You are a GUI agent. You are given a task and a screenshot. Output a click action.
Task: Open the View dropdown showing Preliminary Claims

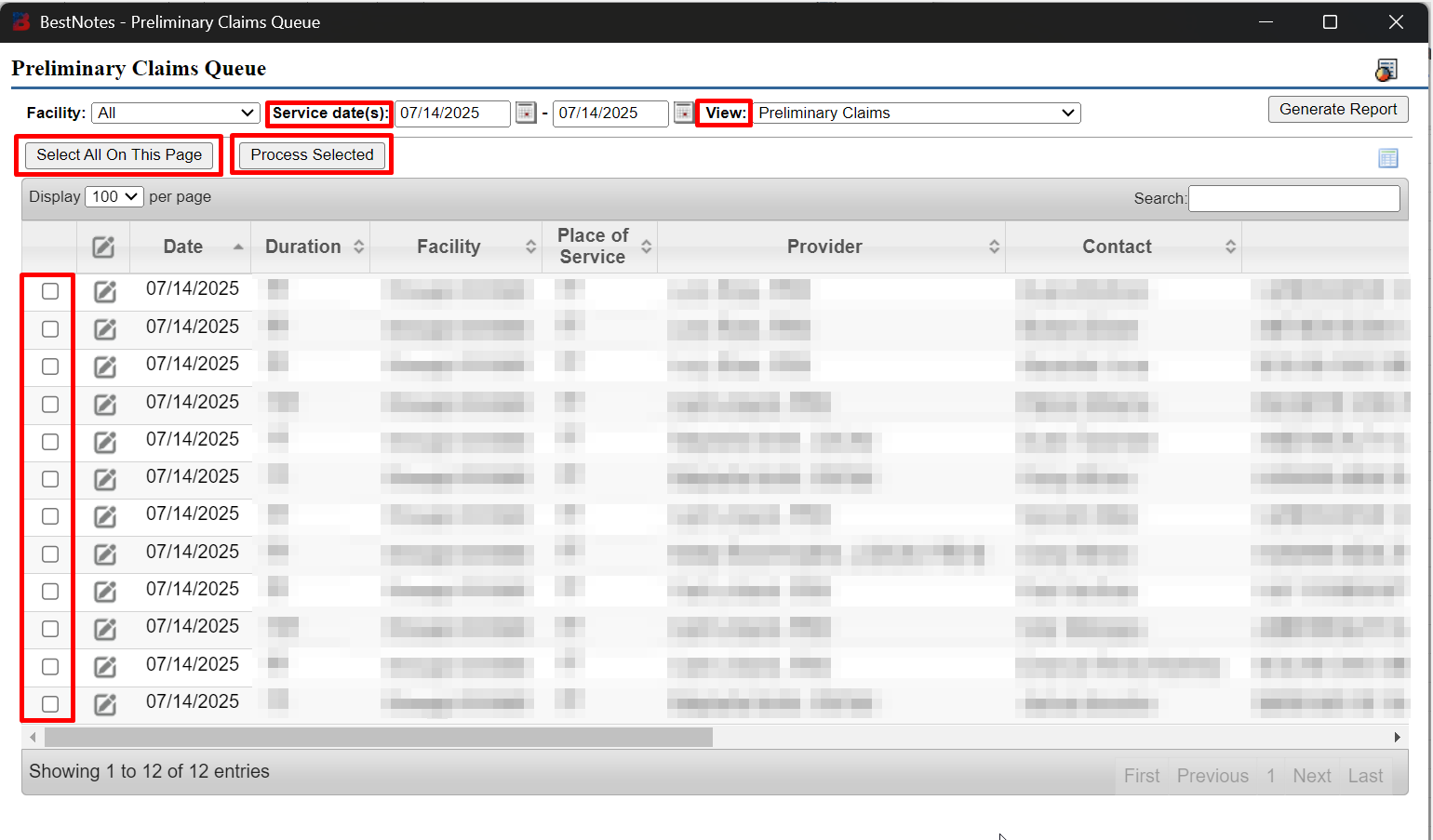(x=916, y=113)
